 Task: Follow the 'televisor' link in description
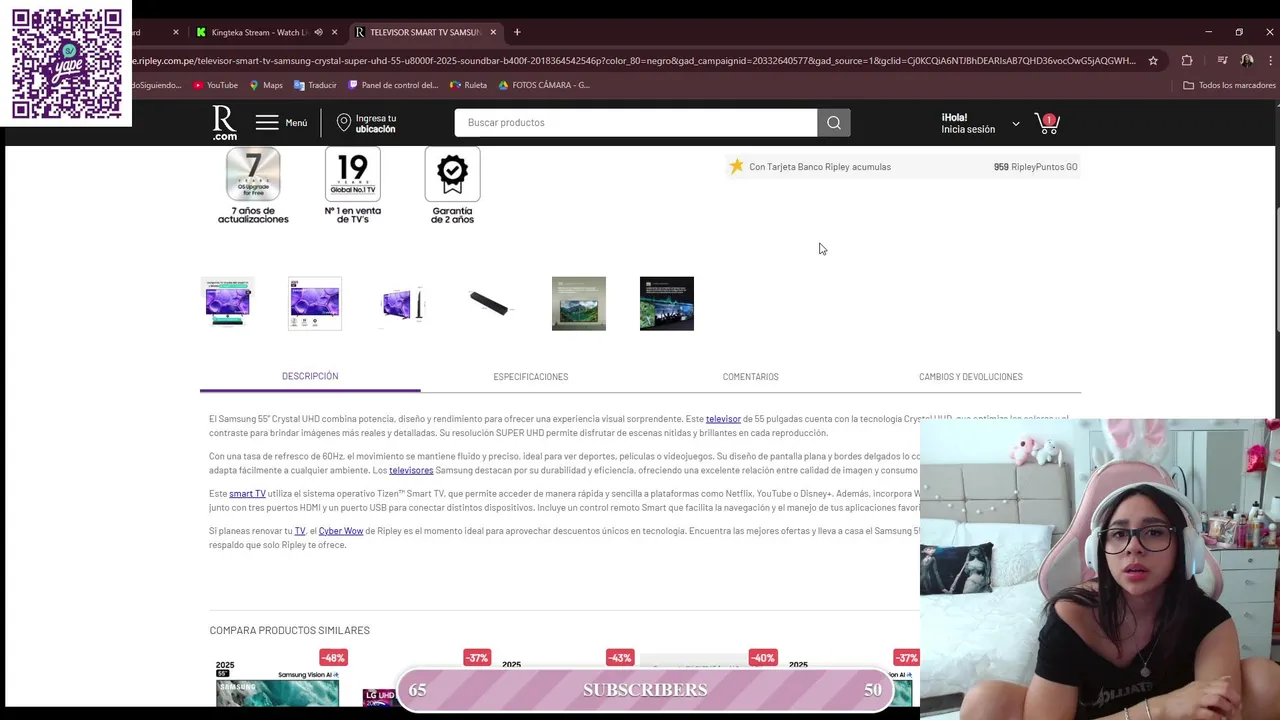tap(723, 419)
